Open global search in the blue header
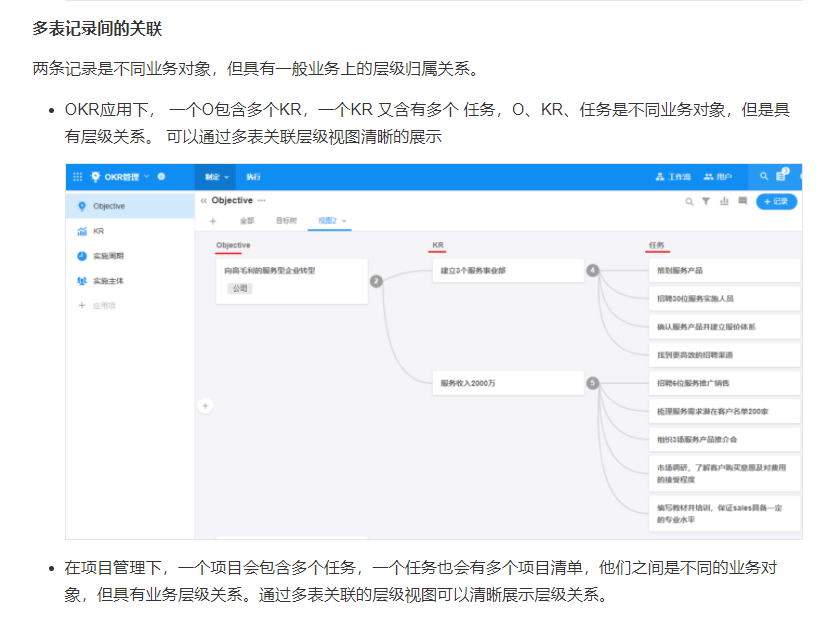Image resolution: width=834 pixels, height=621 pixels. coord(764,177)
